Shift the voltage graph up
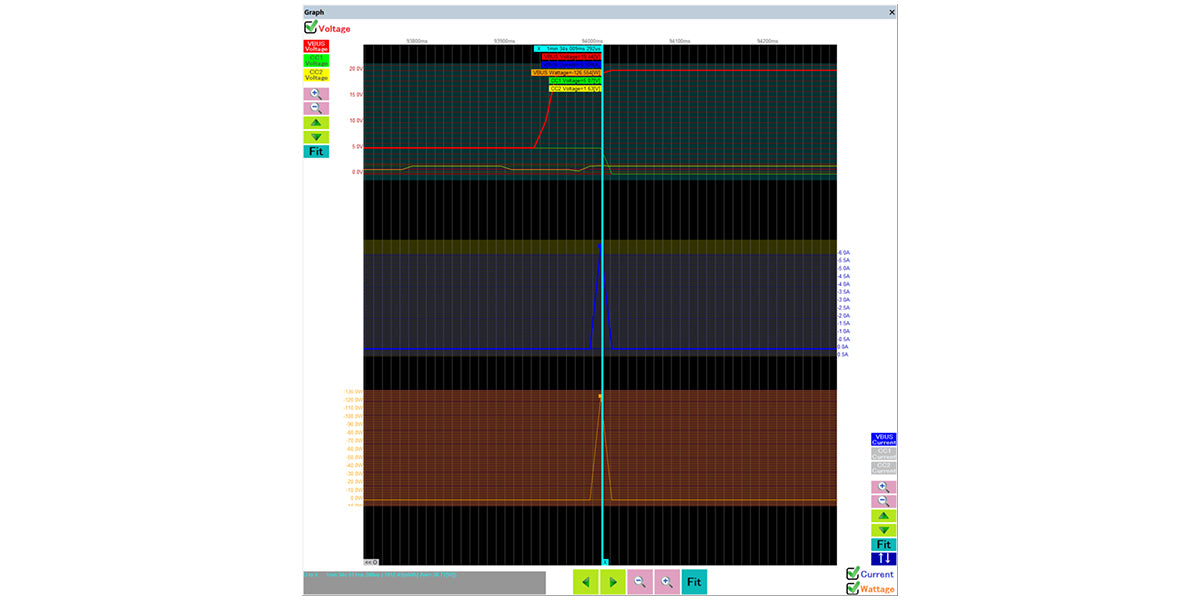This screenshot has width=1200, height=600. 316,122
